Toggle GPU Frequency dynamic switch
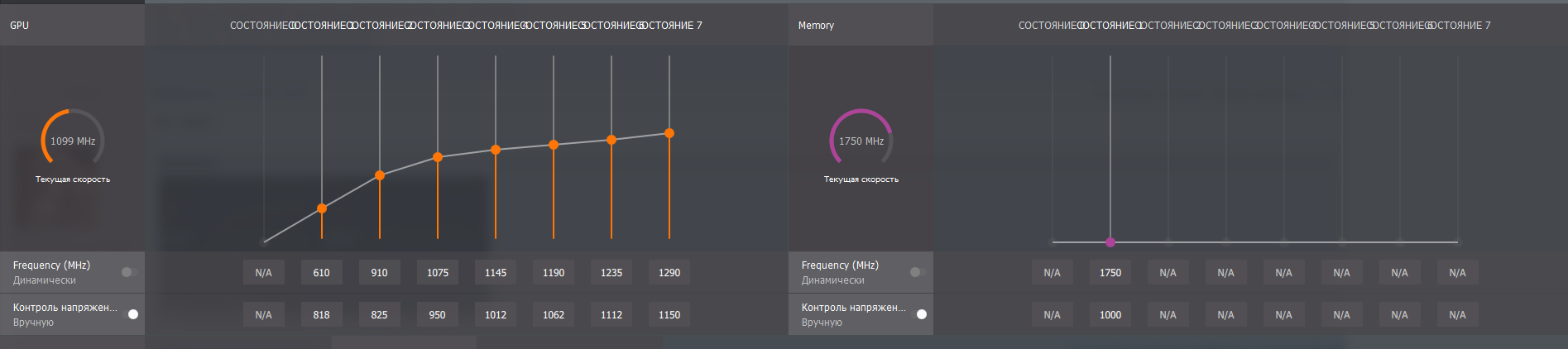The width and height of the screenshot is (1568, 349). 129,272
